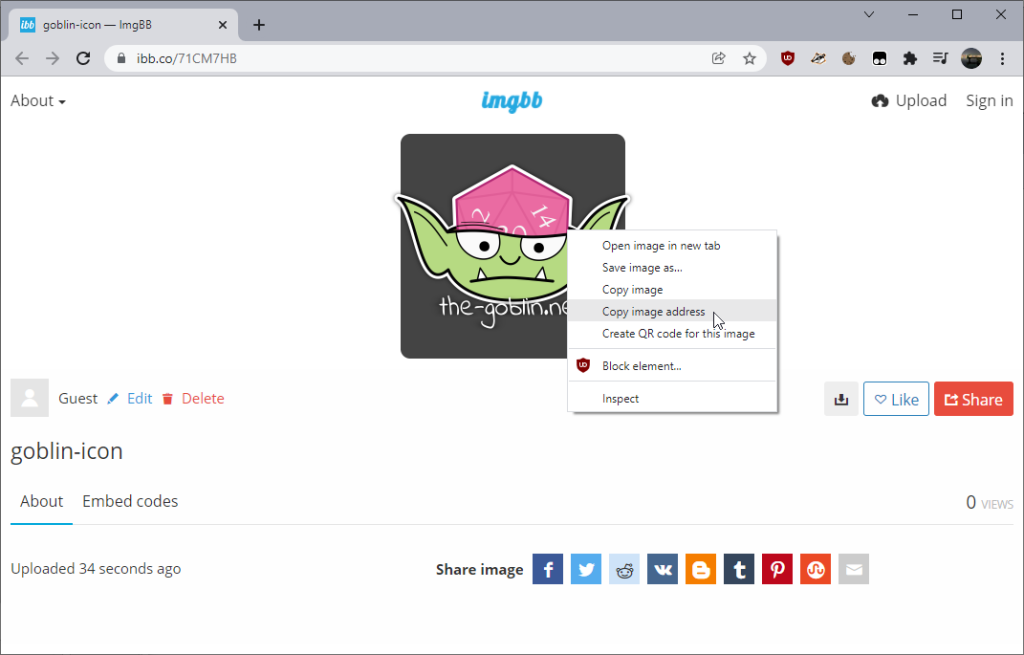The height and width of the screenshot is (655, 1024).
Task: Choose Save image as...
Action: (x=672, y=268)
